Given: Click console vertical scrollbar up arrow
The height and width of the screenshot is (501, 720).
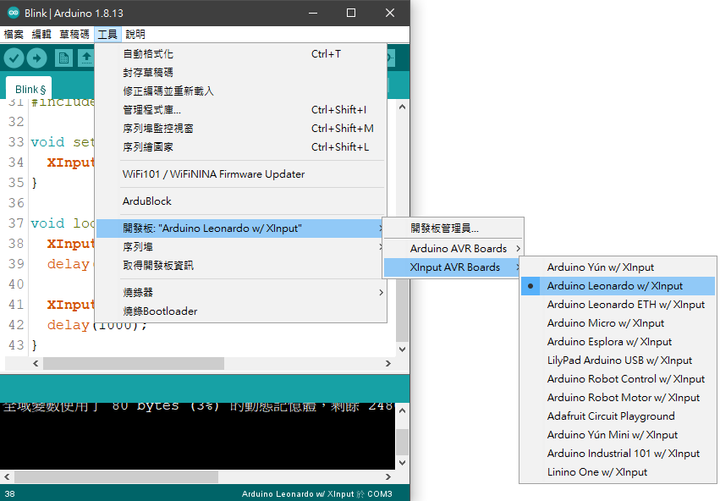Looking at the screenshot, I should pyautogui.click(x=402, y=411).
